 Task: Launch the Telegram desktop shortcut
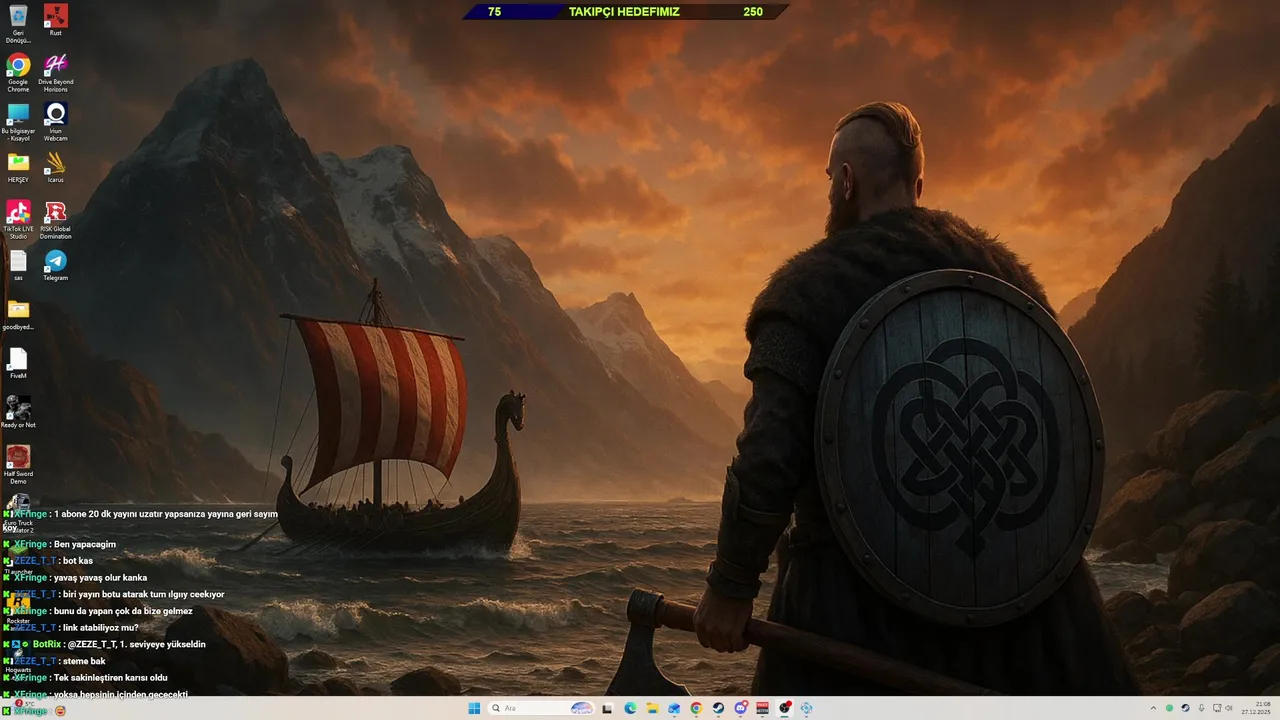point(56,265)
